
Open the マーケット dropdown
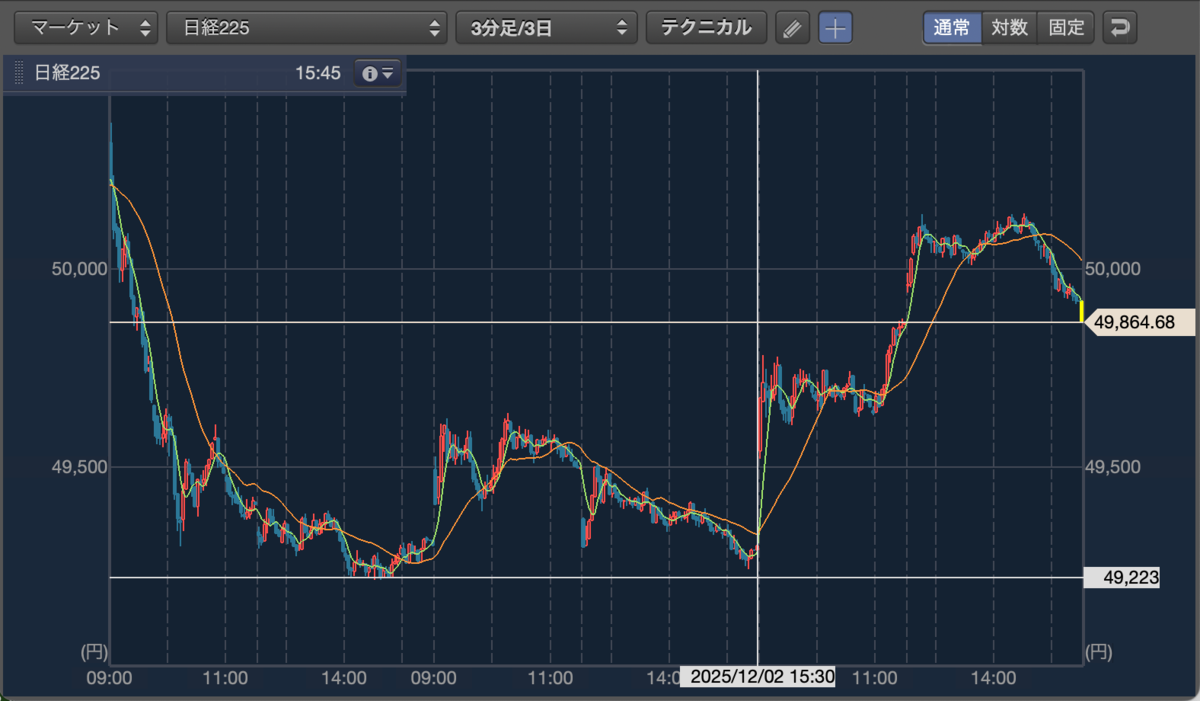point(86,28)
